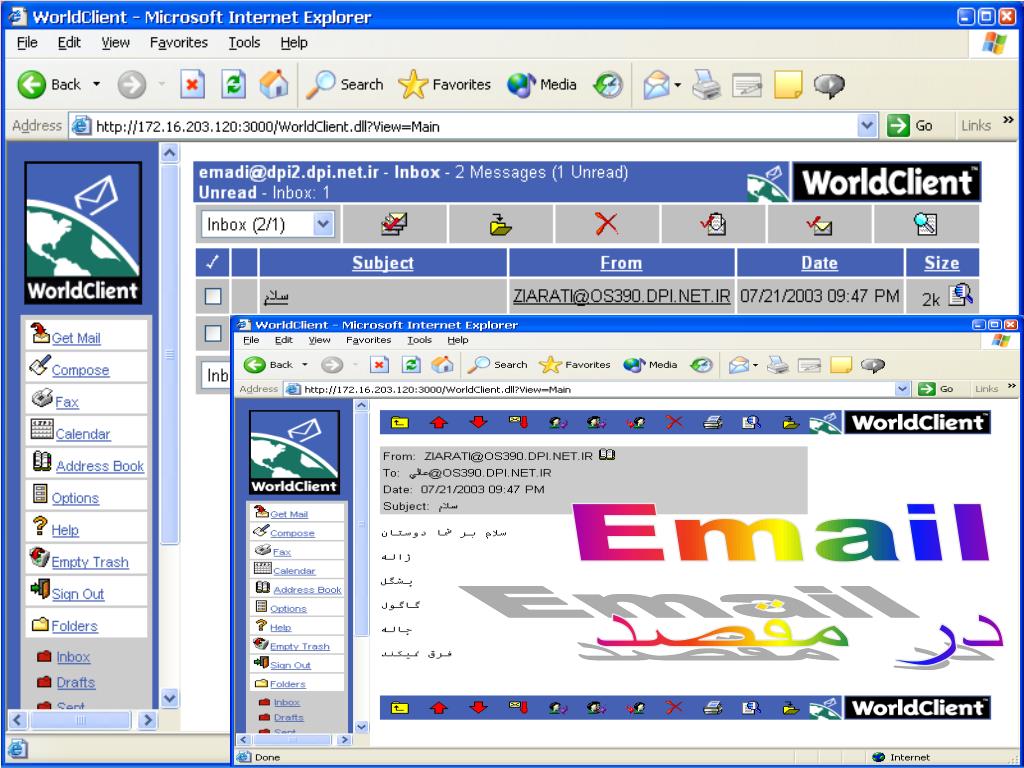
Task: Open the Inbox (2/1) folder dropdown
Action: (x=323, y=224)
